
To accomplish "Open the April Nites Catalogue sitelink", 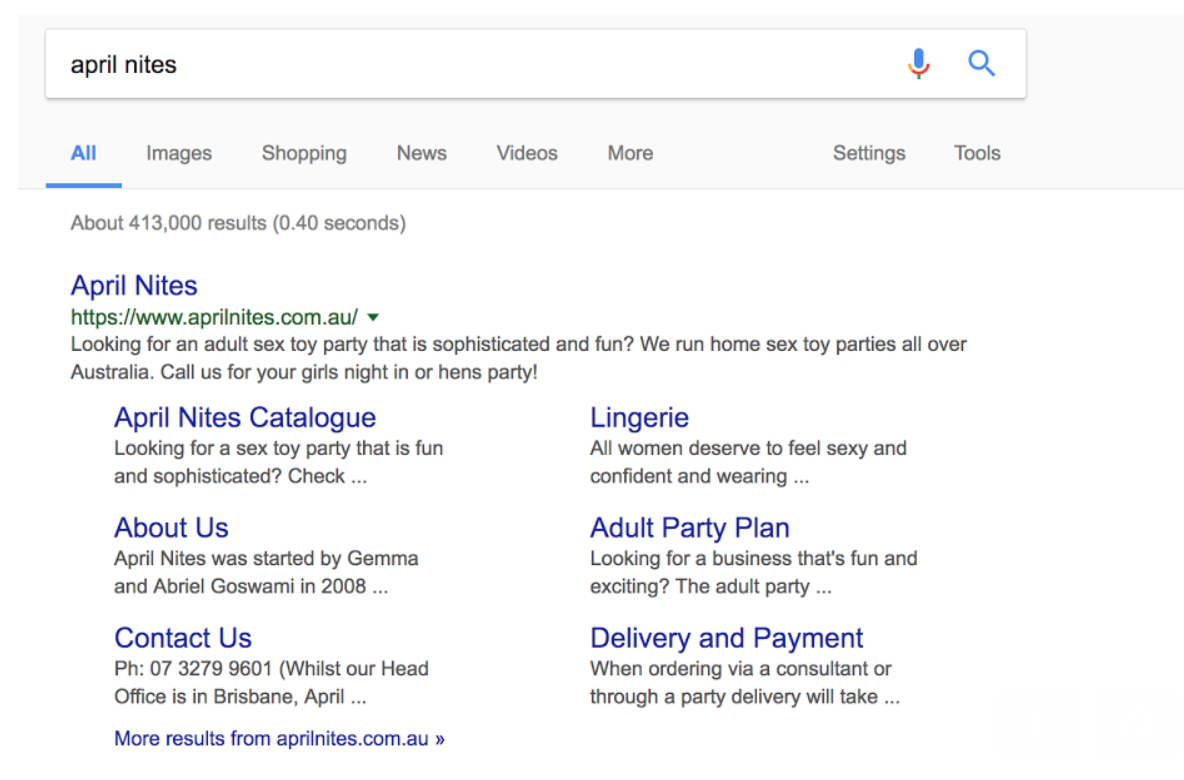I will pyautogui.click(x=245, y=418).
